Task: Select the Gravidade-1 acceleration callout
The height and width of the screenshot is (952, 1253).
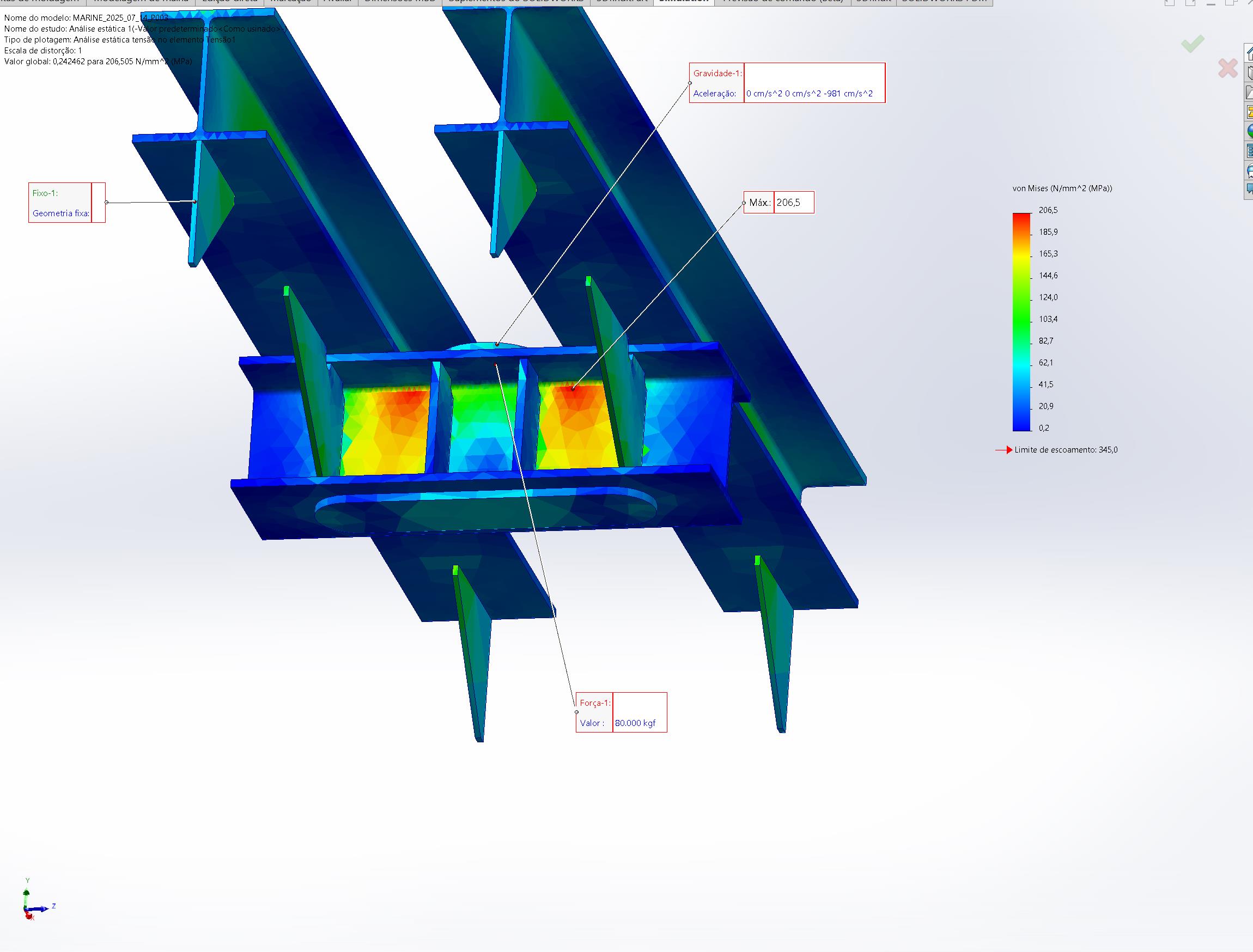Action: click(x=787, y=83)
